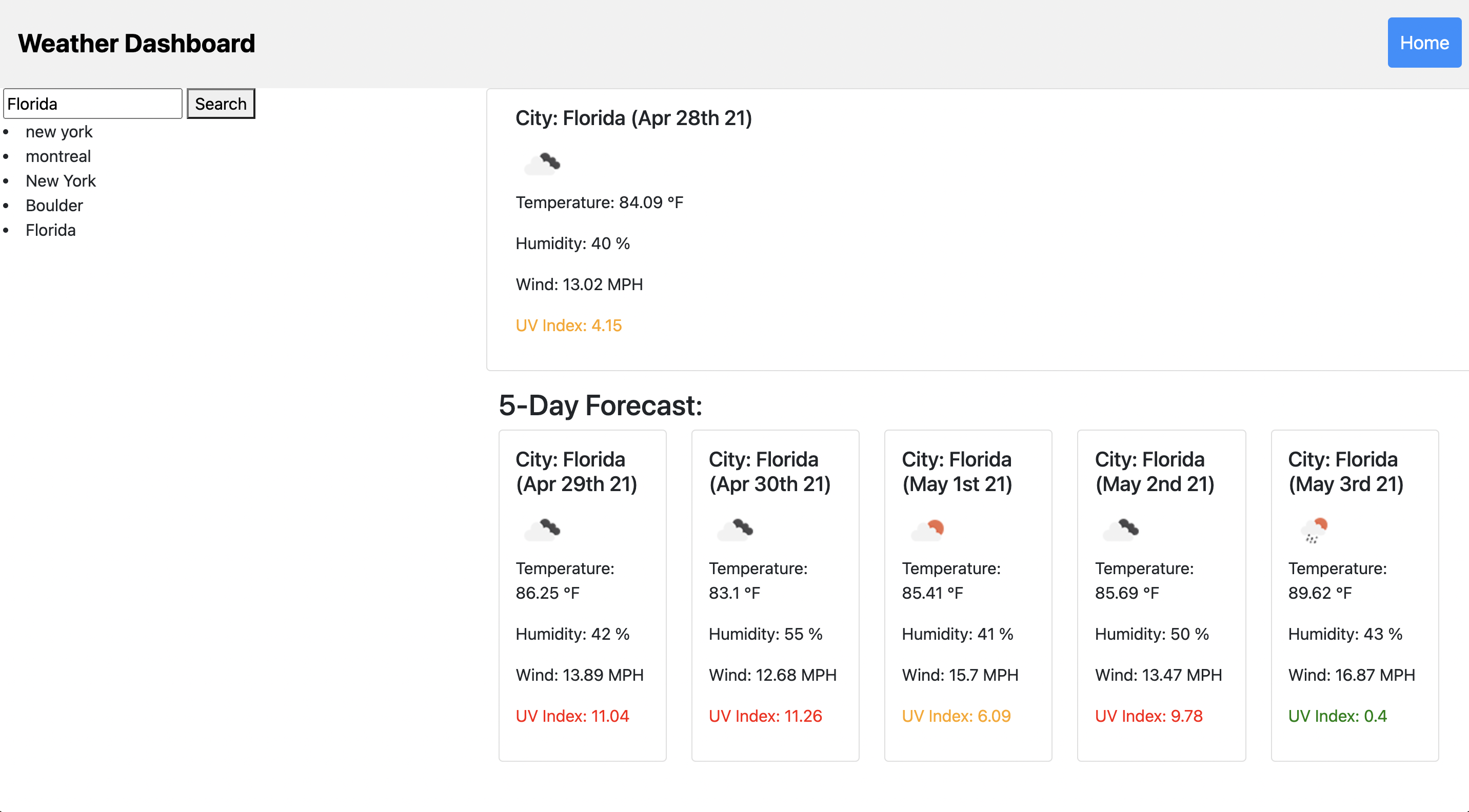Focus the city search text field

point(92,104)
